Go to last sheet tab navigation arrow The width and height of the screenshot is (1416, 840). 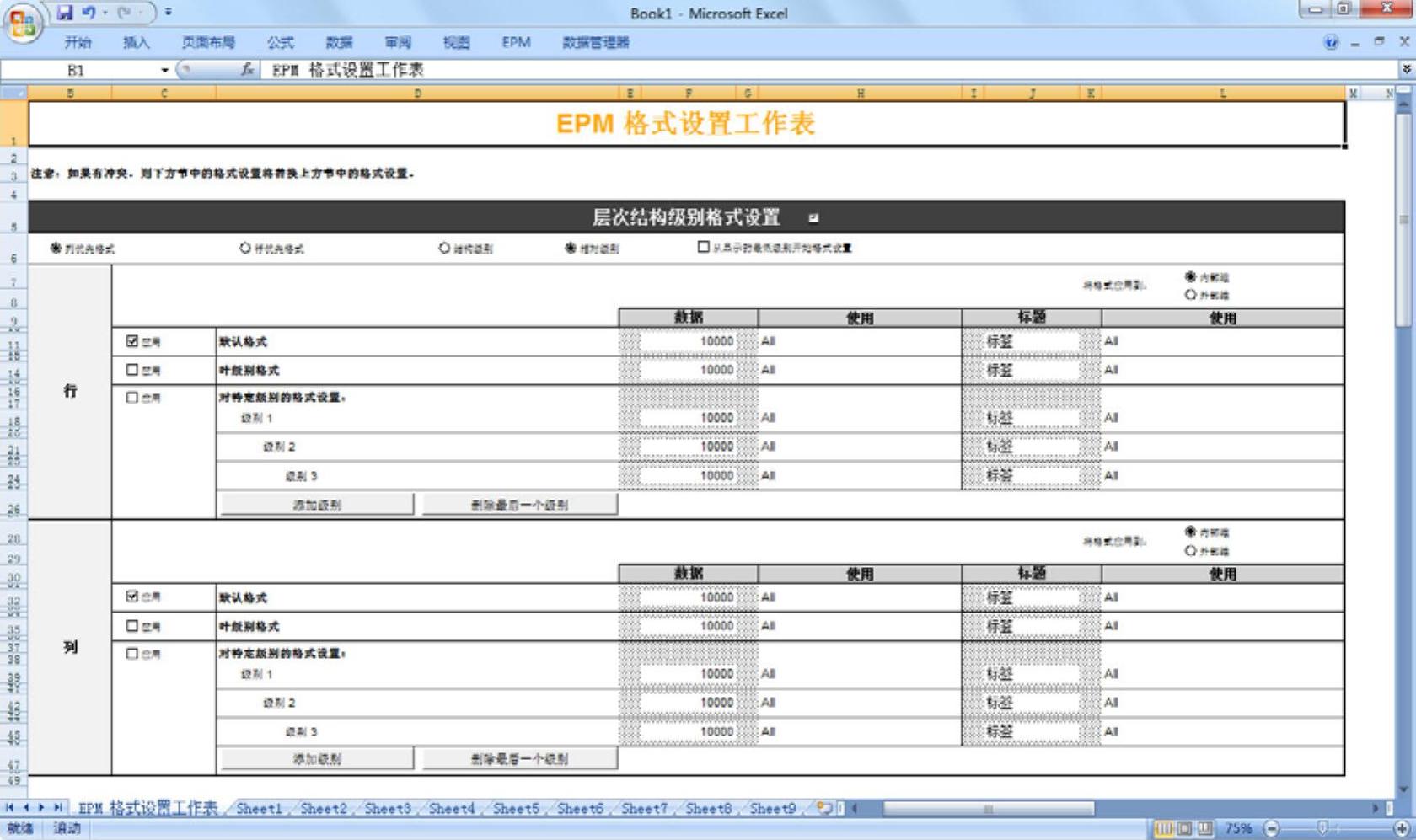point(57,807)
